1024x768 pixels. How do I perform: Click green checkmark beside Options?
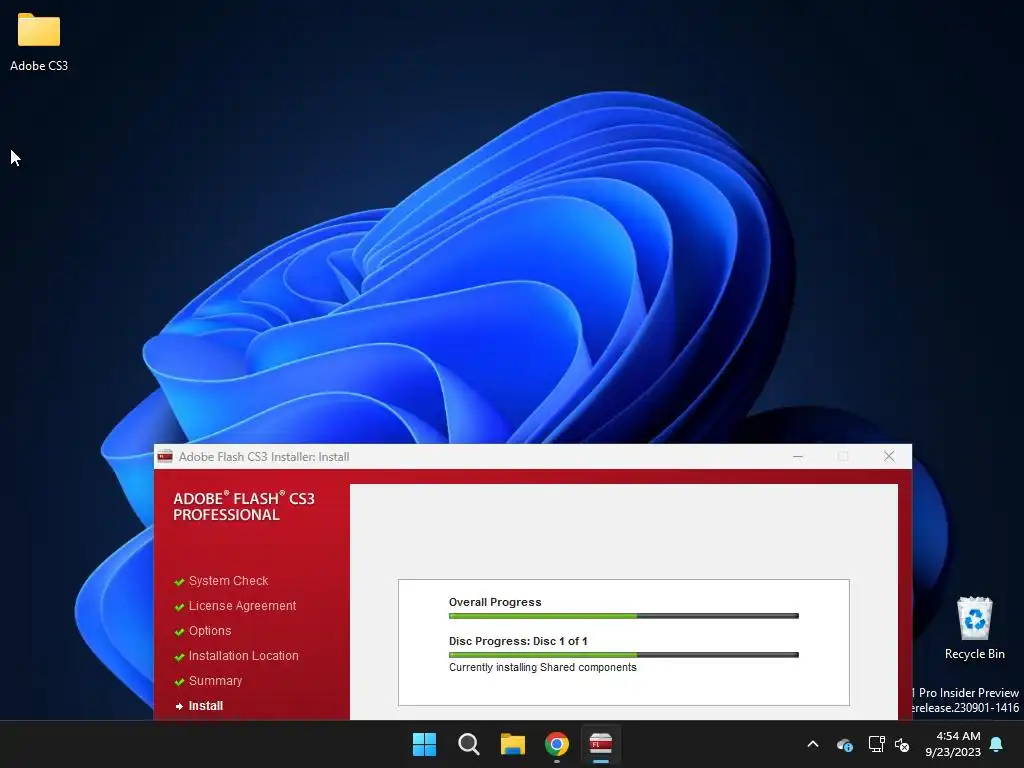[179, 632]
